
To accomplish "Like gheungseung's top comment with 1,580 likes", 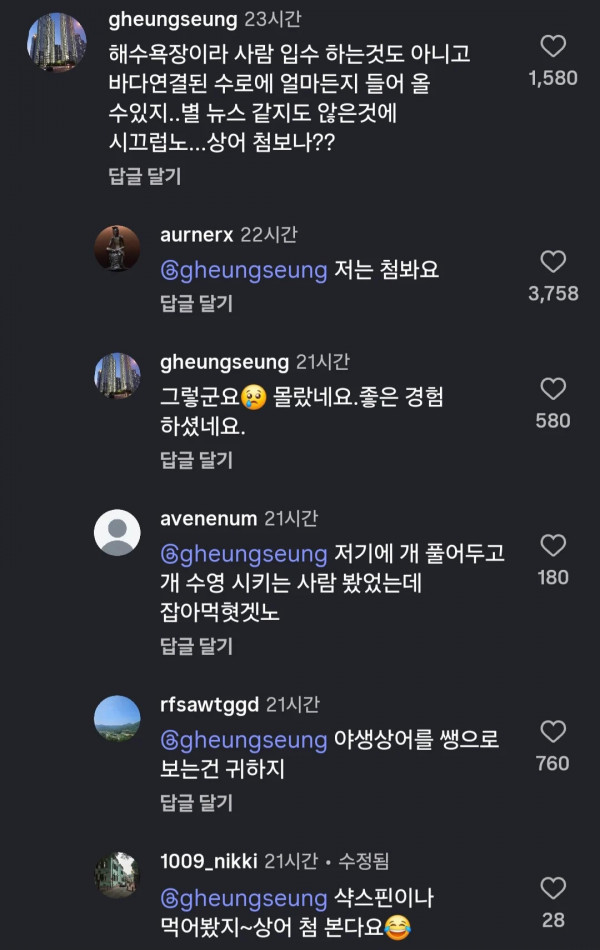I will [553, 46].
